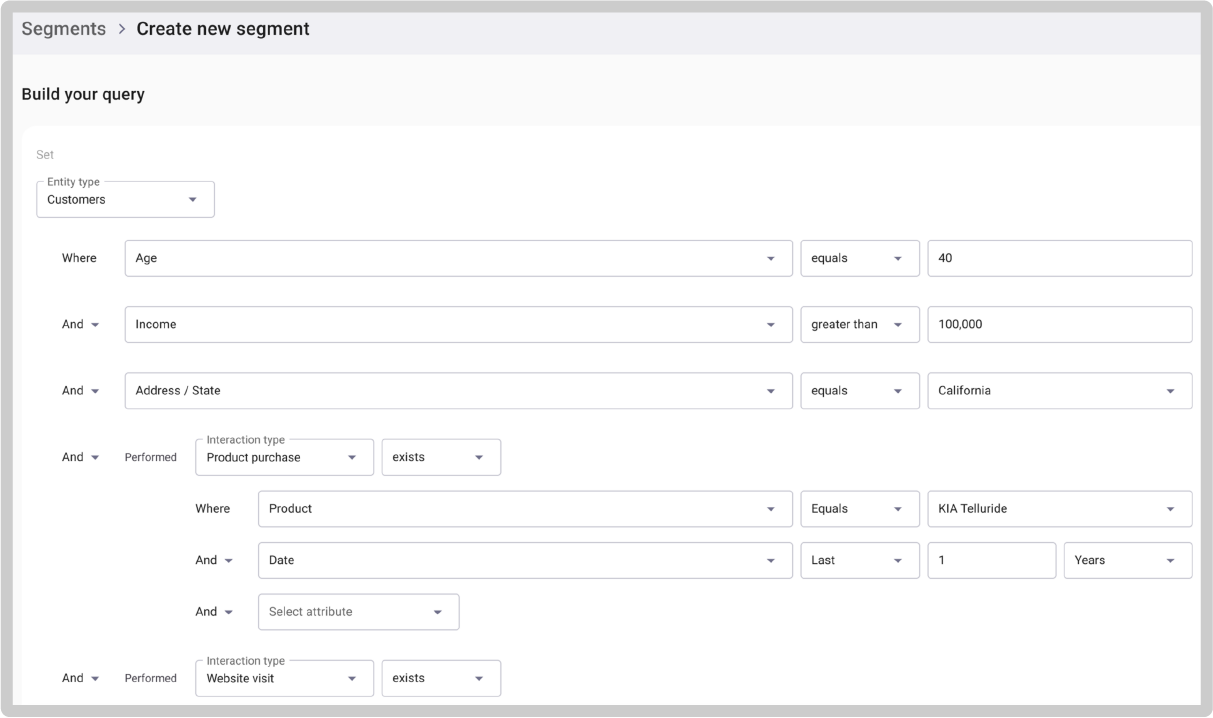Open the KIA Telluride value dropdown
This screenshot has width=1213, height=718.
click(x=1058, y=508)
